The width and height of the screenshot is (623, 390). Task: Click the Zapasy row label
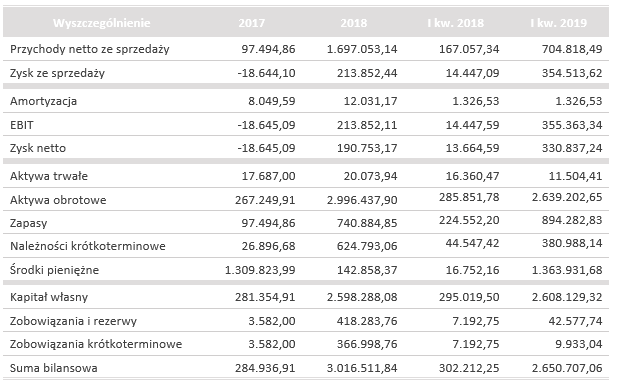pos(29,223)
